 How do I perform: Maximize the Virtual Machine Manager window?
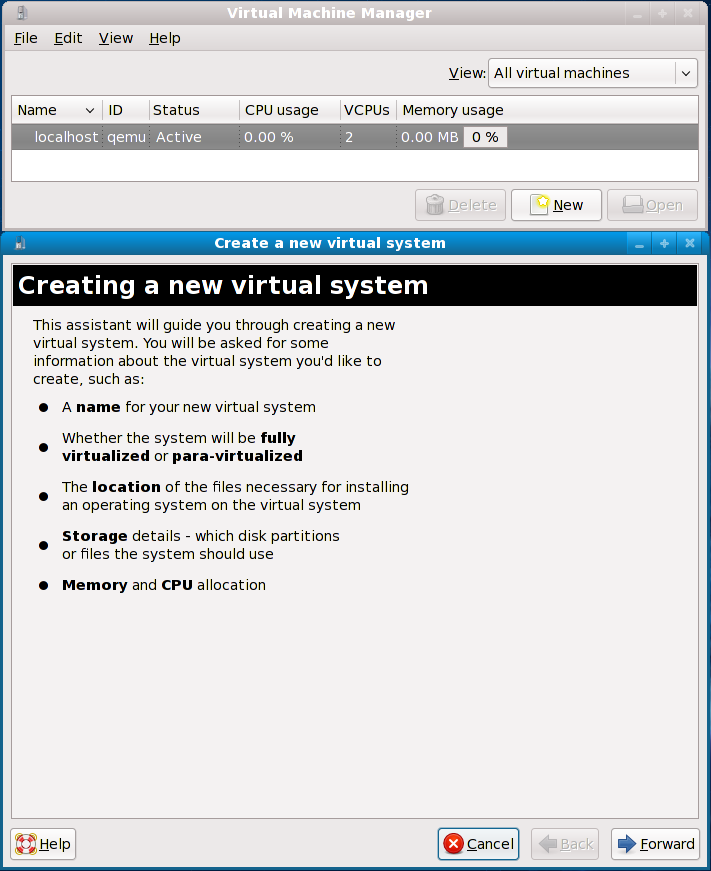coord(662,13)
